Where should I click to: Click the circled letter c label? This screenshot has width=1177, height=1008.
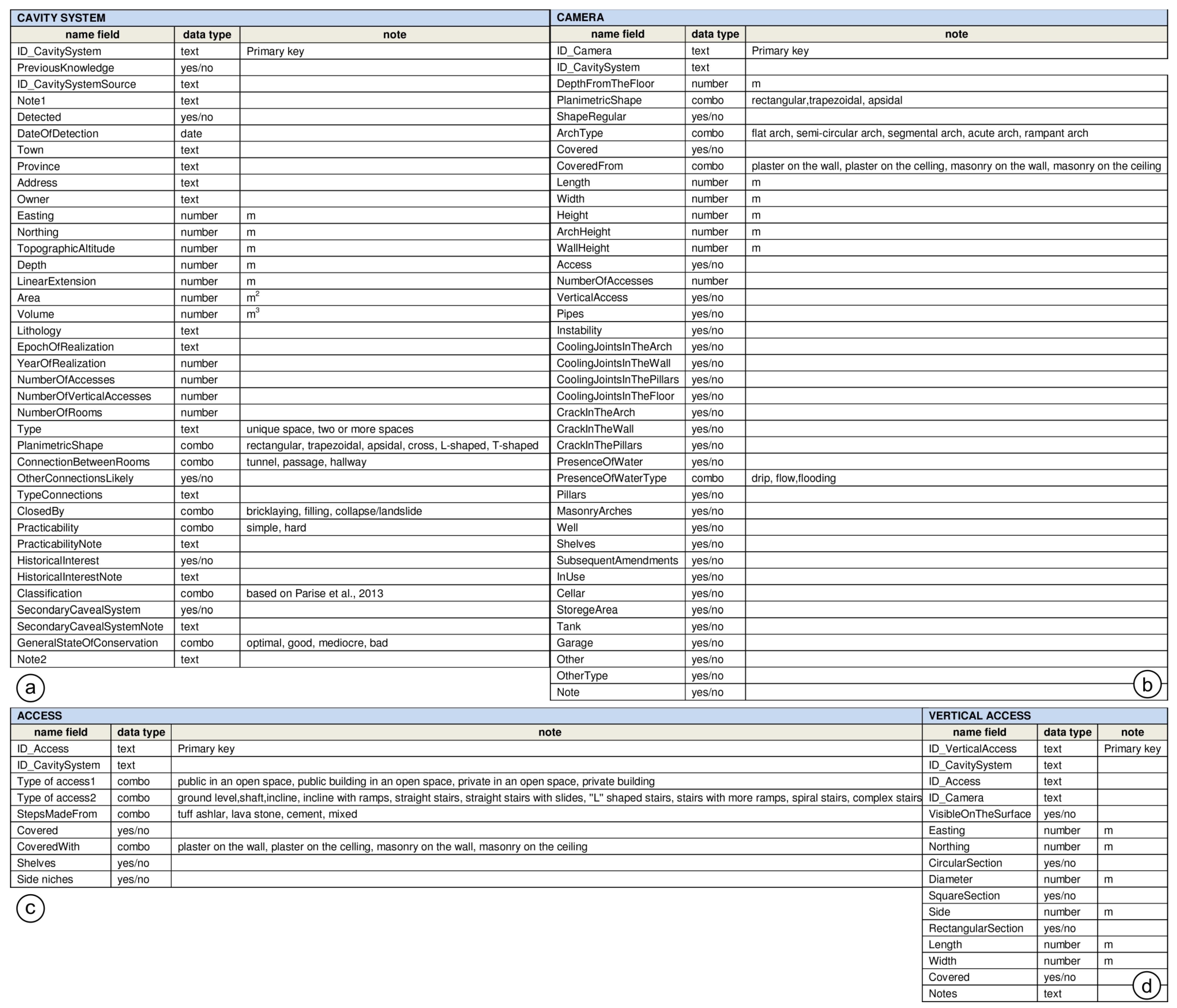pos(30,908)
